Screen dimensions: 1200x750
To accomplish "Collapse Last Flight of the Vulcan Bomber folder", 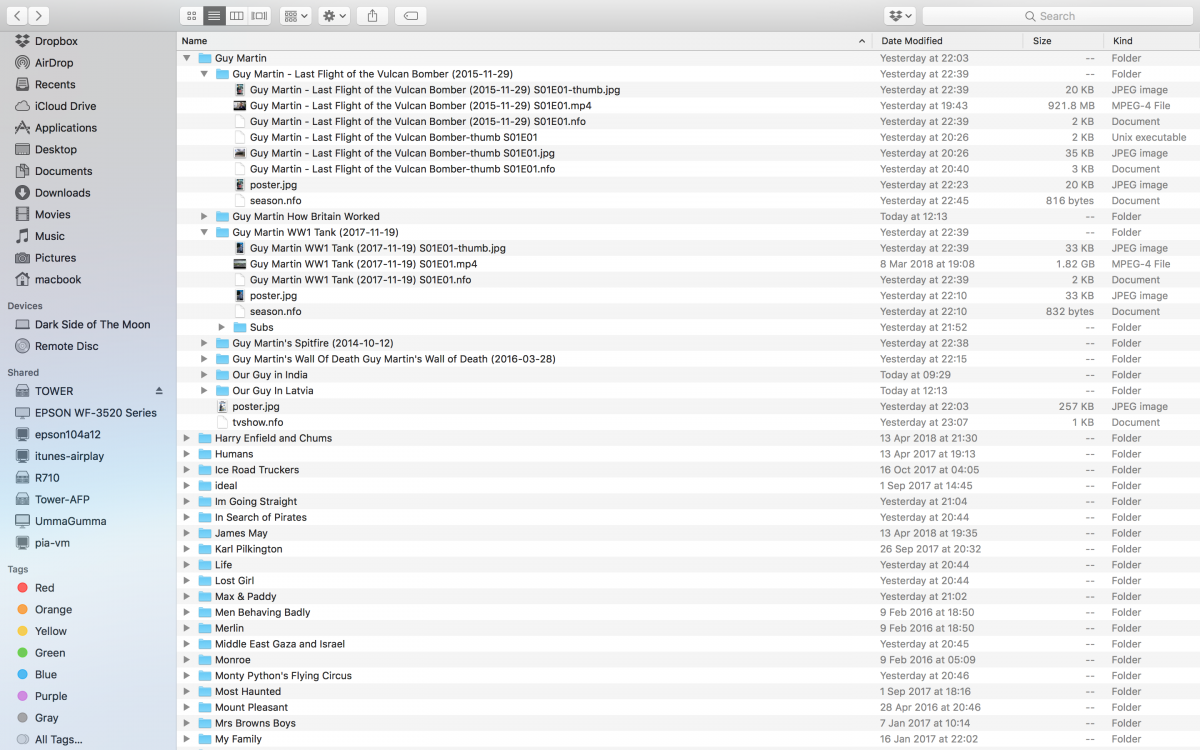I will (204, 74).
